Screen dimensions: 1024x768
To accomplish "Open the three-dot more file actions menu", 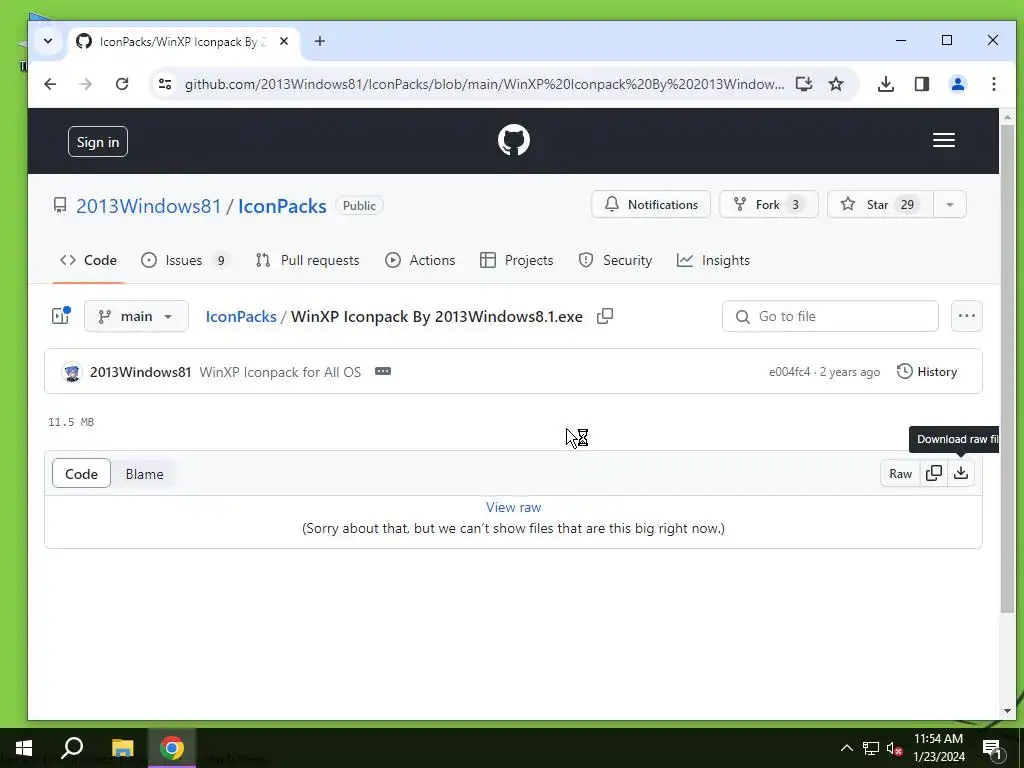I will coord(967,316).
